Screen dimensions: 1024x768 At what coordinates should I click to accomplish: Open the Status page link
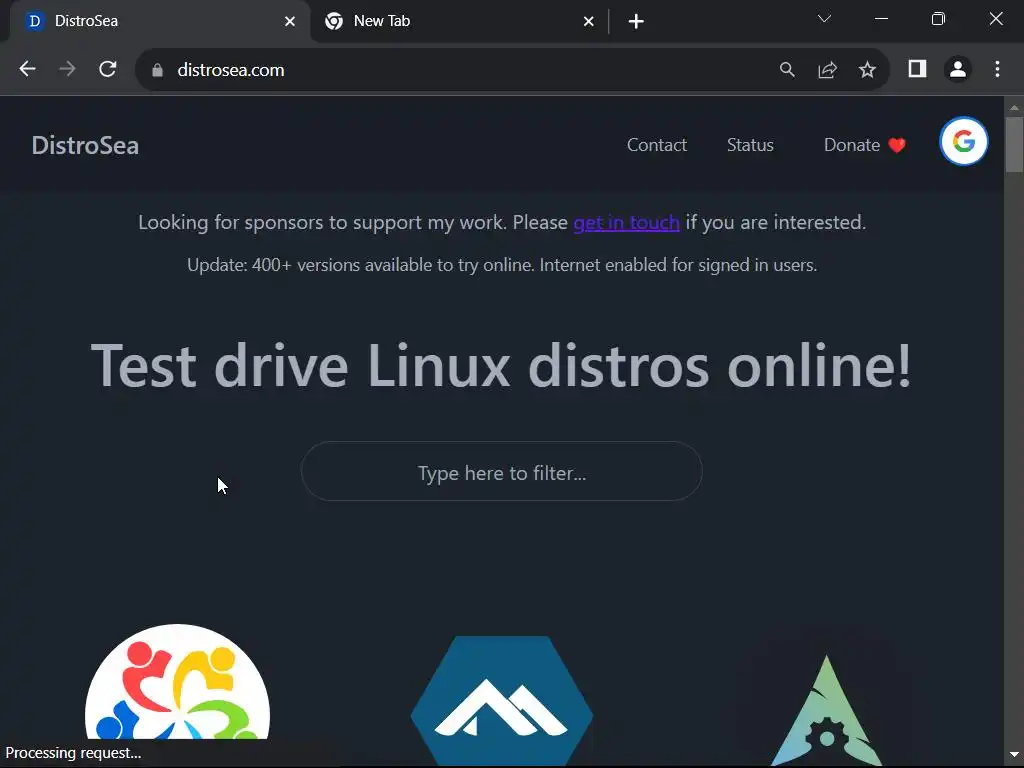(750, 145)
